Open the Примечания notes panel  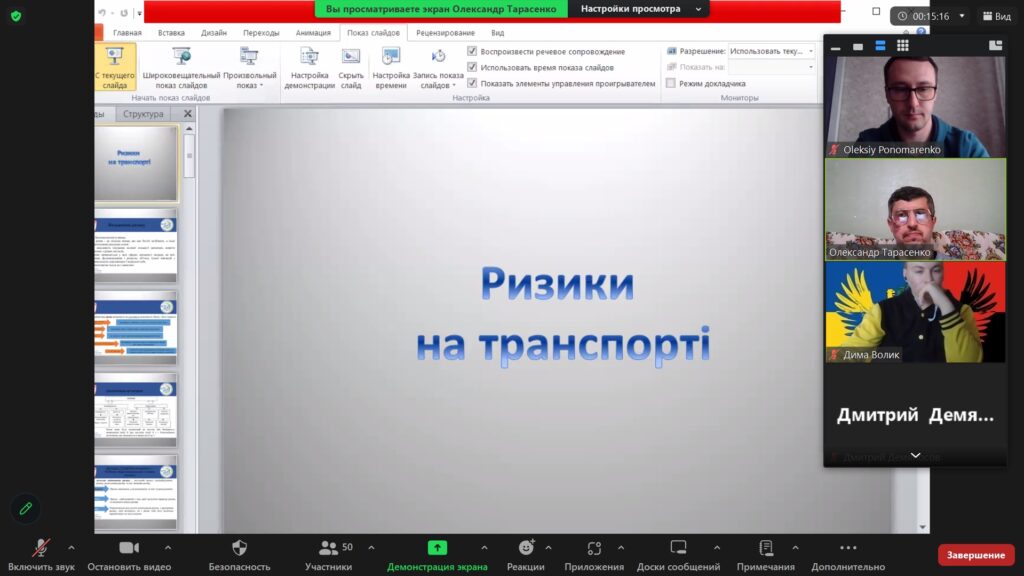(x=765, y=555)
